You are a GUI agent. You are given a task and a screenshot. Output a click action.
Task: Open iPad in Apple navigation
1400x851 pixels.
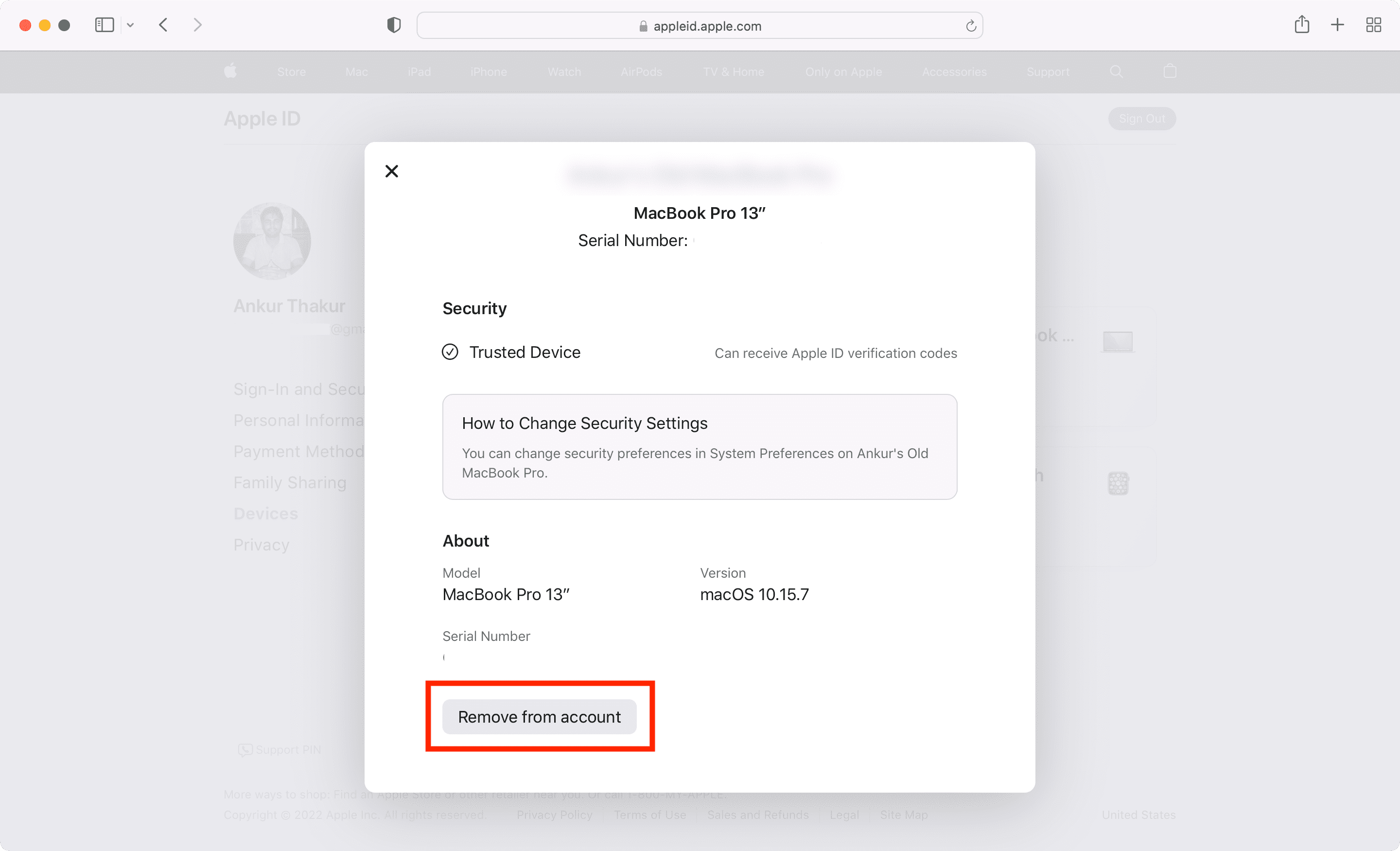[420, 71]
